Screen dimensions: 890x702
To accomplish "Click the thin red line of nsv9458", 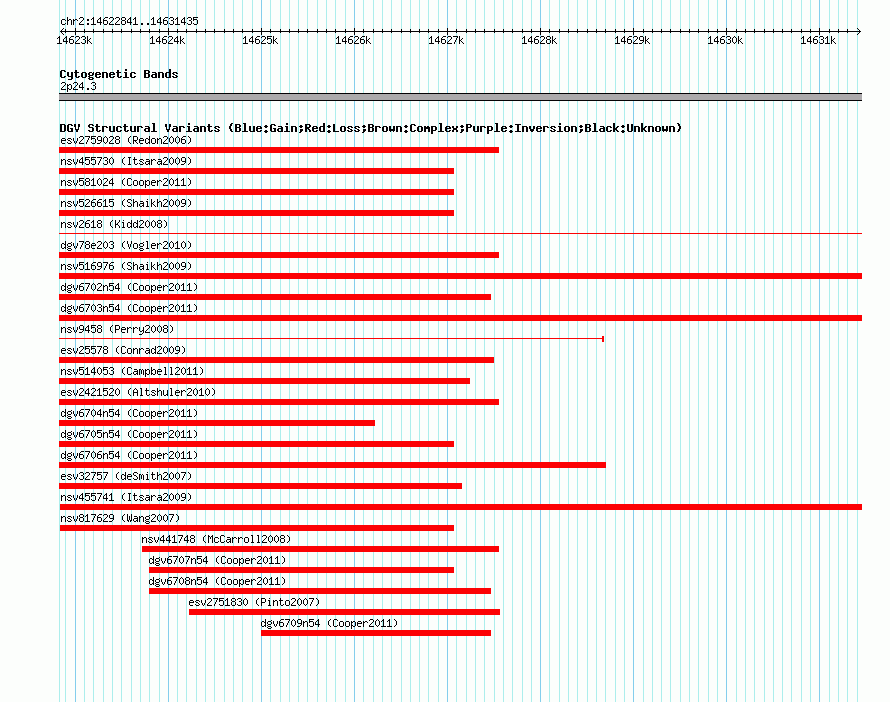I will click(x=331, y=339).
